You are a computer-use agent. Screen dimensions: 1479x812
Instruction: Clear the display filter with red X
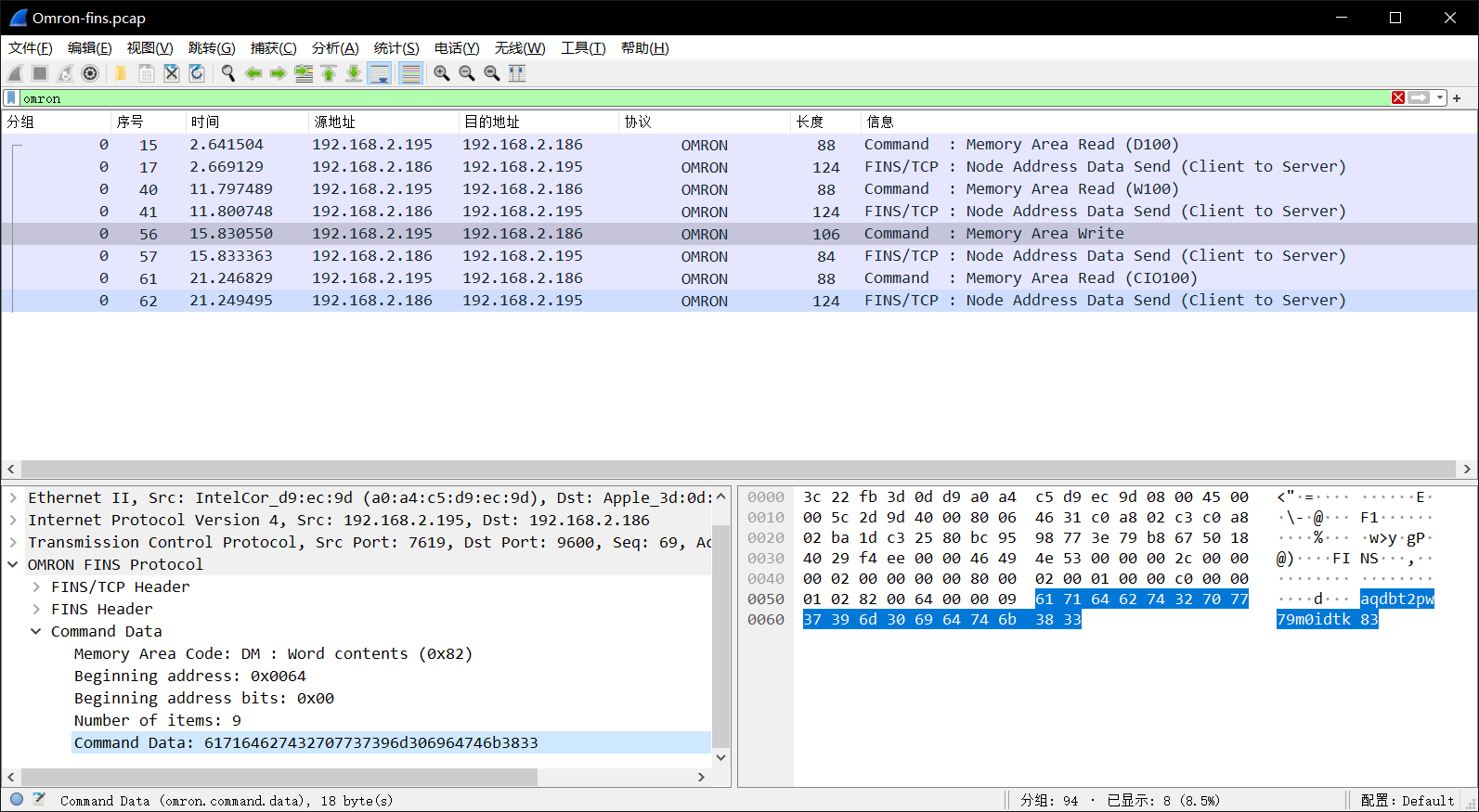pyautogui.click(x=1398, y=97)
